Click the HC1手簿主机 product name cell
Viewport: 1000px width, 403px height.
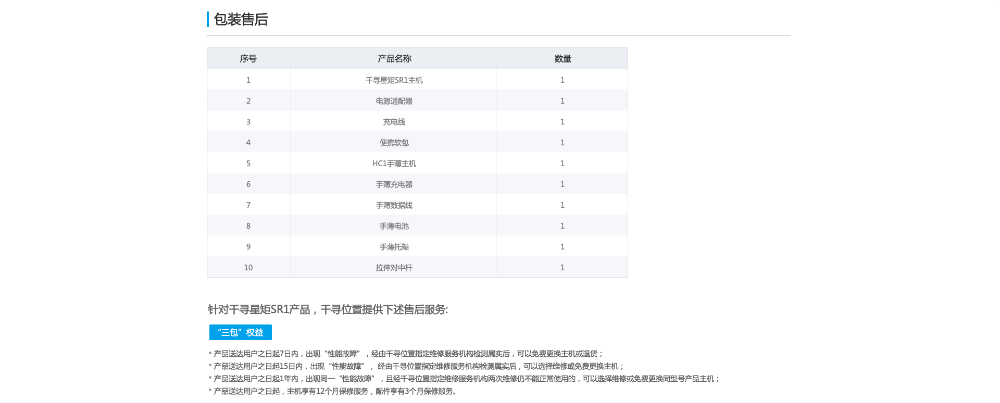point(394,163)
